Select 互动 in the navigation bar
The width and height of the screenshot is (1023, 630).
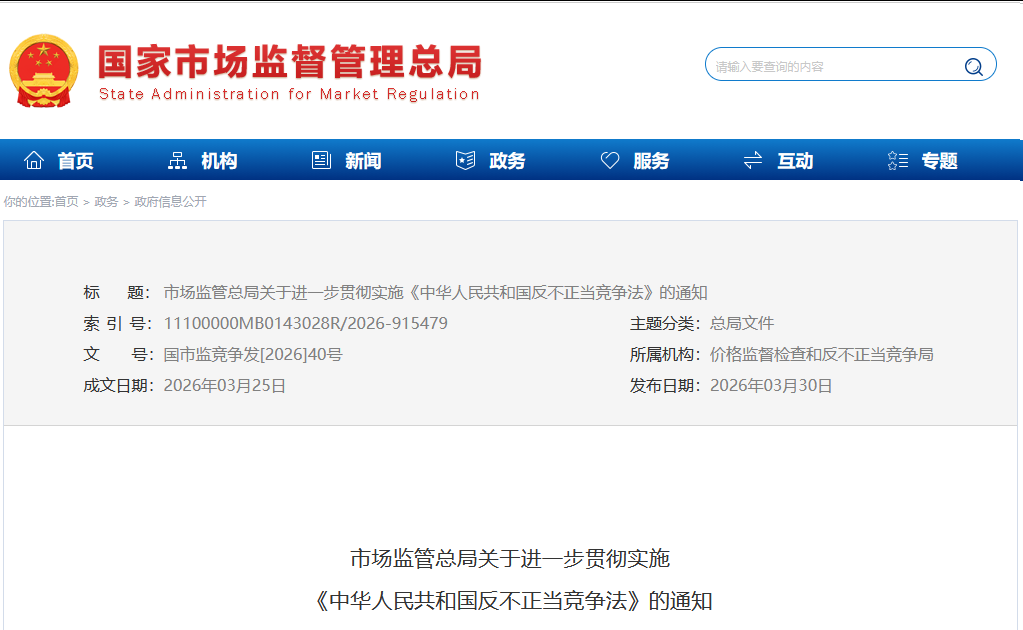795,161
